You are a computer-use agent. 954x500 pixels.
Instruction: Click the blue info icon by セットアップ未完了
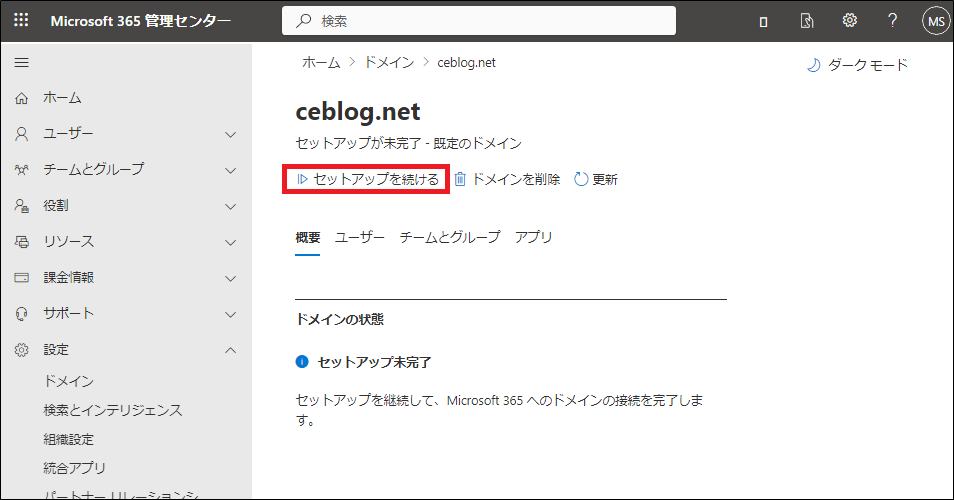click(302, 362)
